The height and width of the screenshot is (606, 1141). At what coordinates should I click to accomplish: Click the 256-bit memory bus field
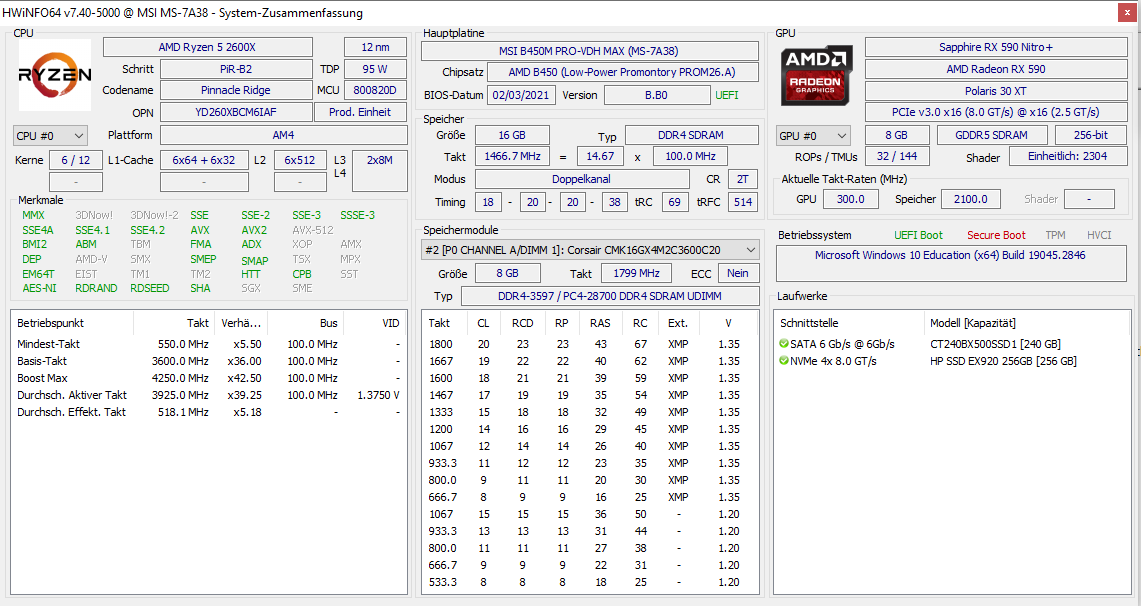tap(1091, 135)
